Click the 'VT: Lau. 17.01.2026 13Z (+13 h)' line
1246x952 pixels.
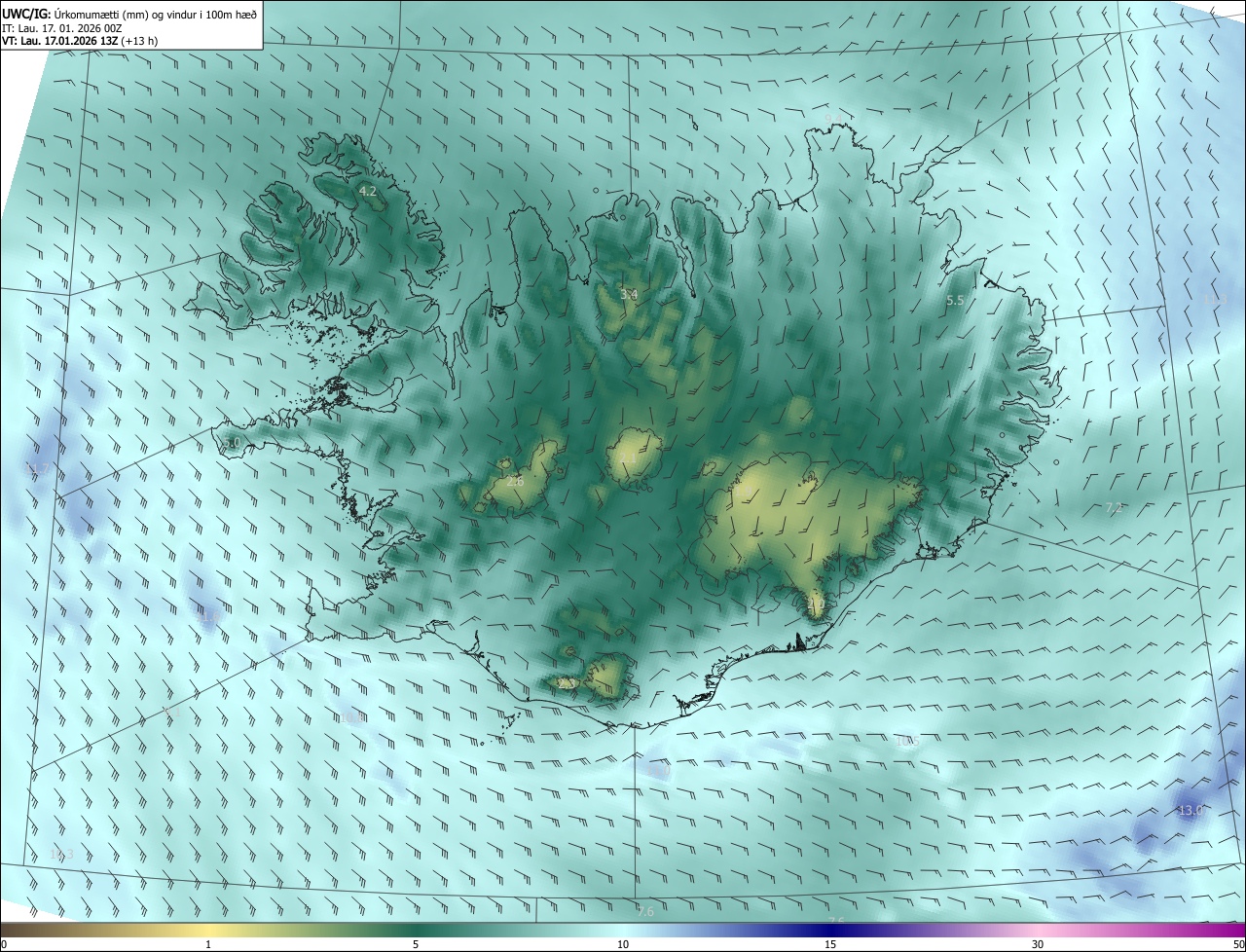click(x=80, y=41)
